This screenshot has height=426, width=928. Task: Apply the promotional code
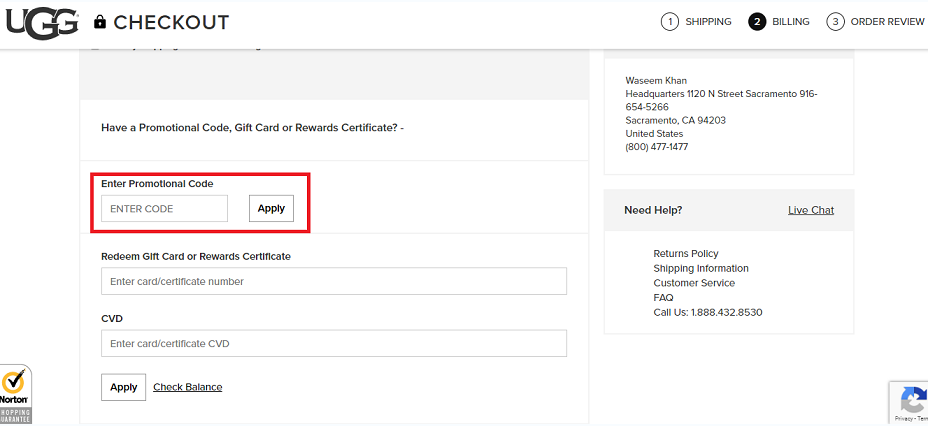coord(271,208)
